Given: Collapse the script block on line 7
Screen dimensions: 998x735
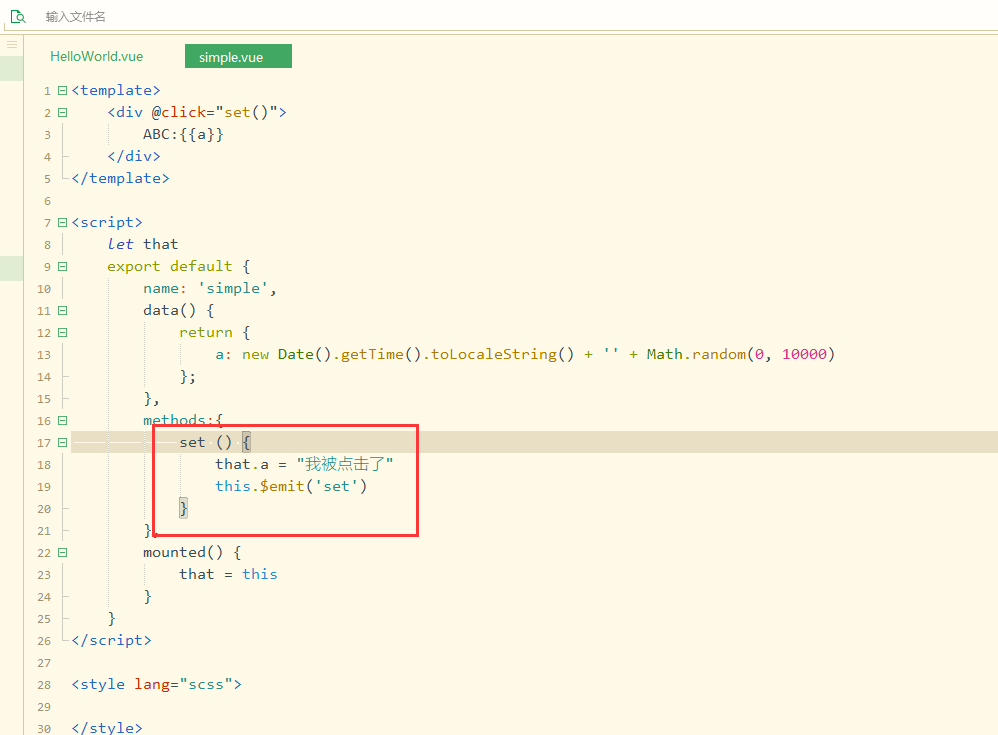Looking at the screenshot, I should point(62,223).
